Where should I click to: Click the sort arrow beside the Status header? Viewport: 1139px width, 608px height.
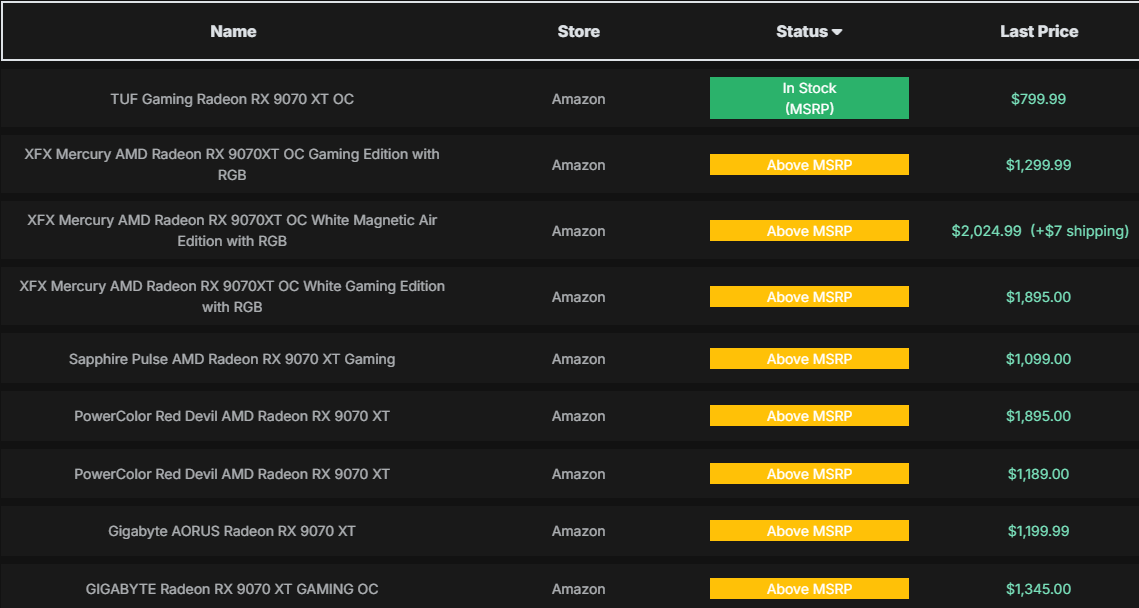coord(837,32)
